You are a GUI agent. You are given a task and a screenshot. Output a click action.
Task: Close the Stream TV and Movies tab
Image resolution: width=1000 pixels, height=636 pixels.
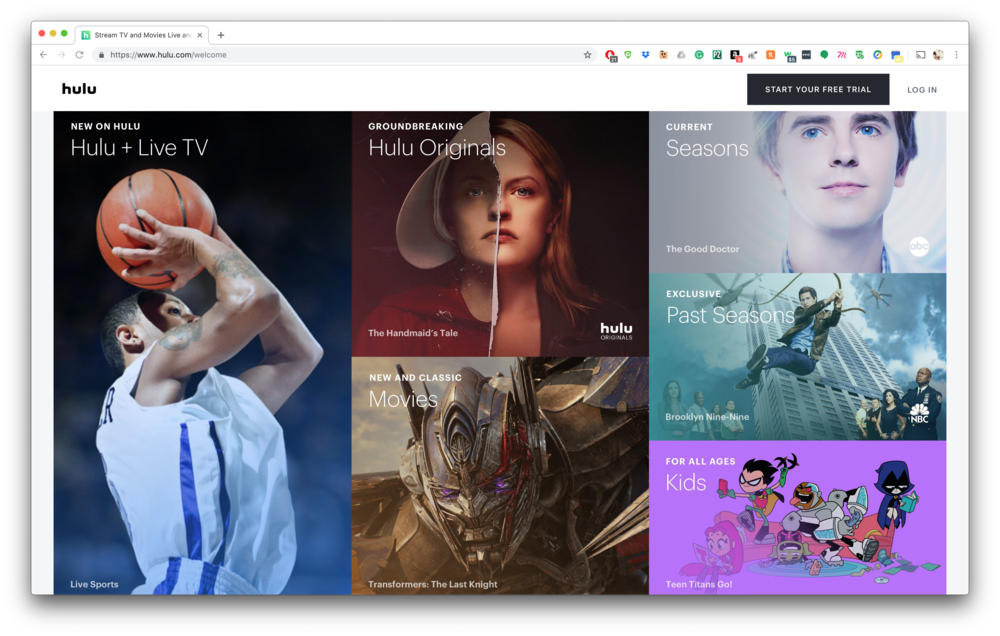click(200, 35)
